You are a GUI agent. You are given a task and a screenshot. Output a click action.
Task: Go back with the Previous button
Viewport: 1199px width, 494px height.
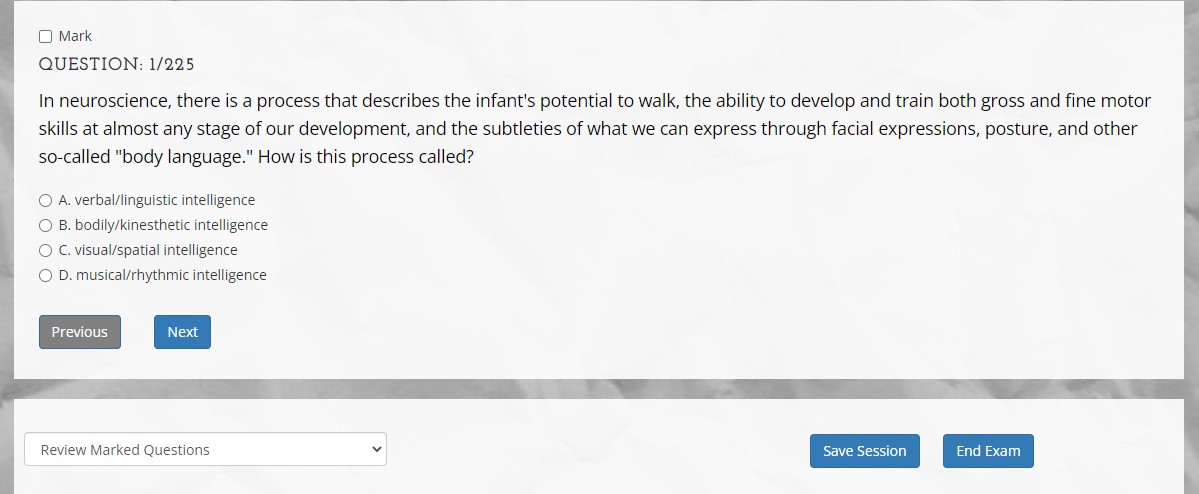pos(80,332)
